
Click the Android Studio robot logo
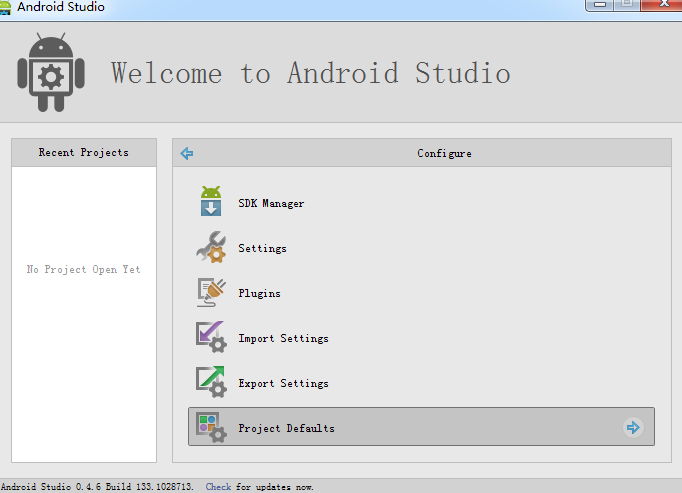[x=51, y=72]
